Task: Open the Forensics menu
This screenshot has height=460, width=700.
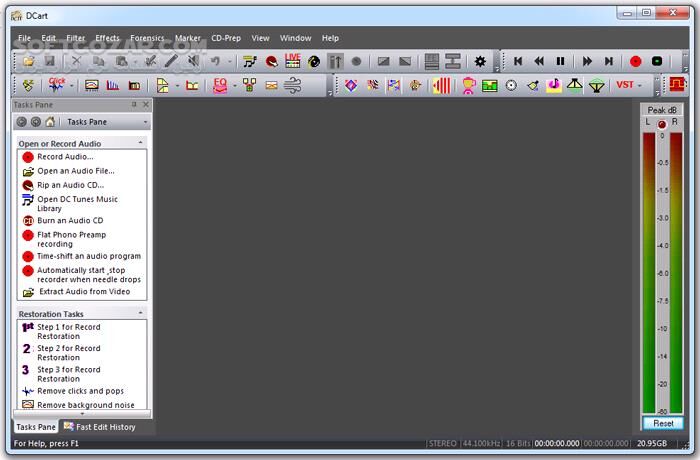Action: [x=146, y=38]
